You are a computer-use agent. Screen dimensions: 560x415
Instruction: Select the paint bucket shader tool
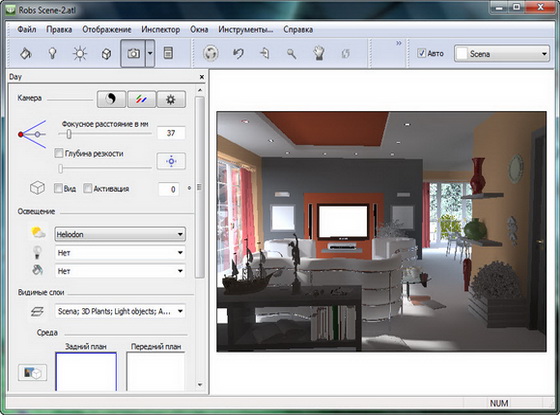tap(26, 54)
